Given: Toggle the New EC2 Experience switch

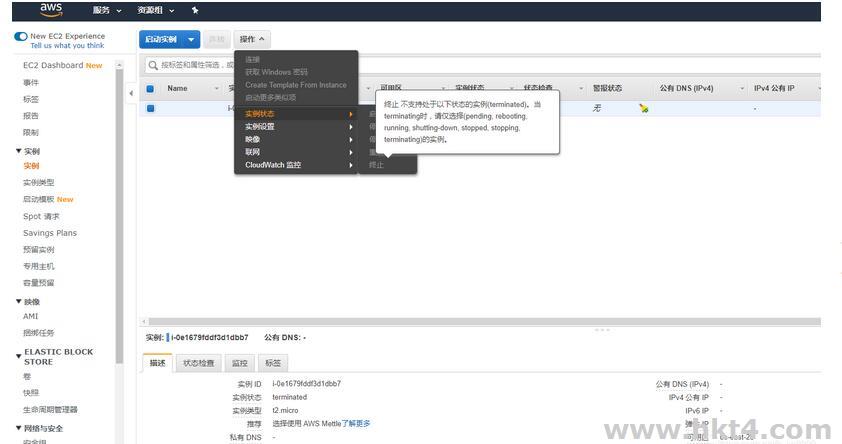Looking at the screenshot, I should point(21,37).
